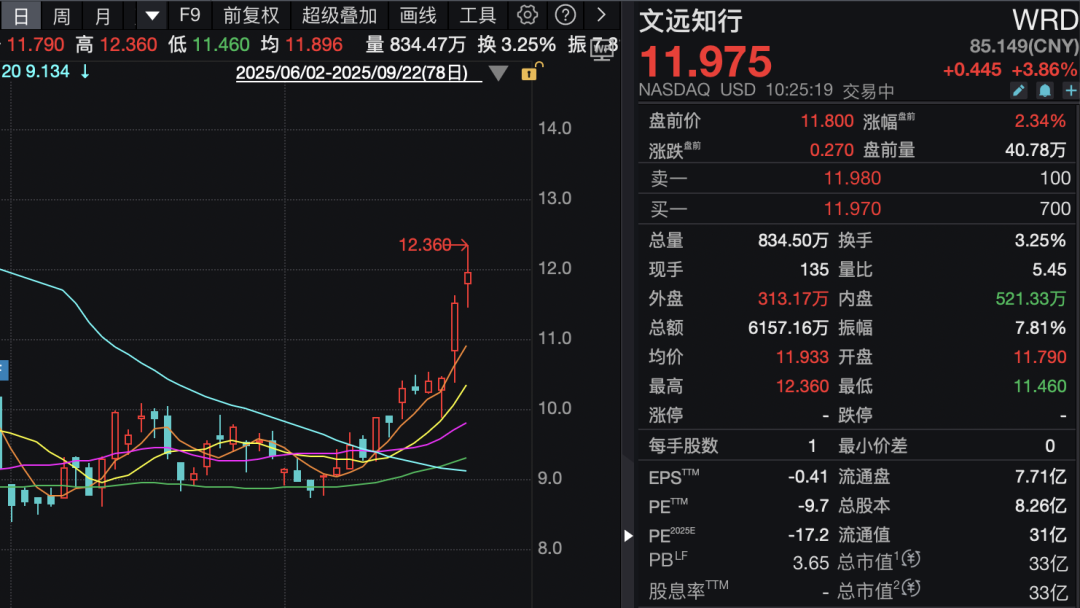Image resolution: width=1080 pixels, height=608 pixels.
Task: Click the 均价 value 11.933
Action: point(802,357)
